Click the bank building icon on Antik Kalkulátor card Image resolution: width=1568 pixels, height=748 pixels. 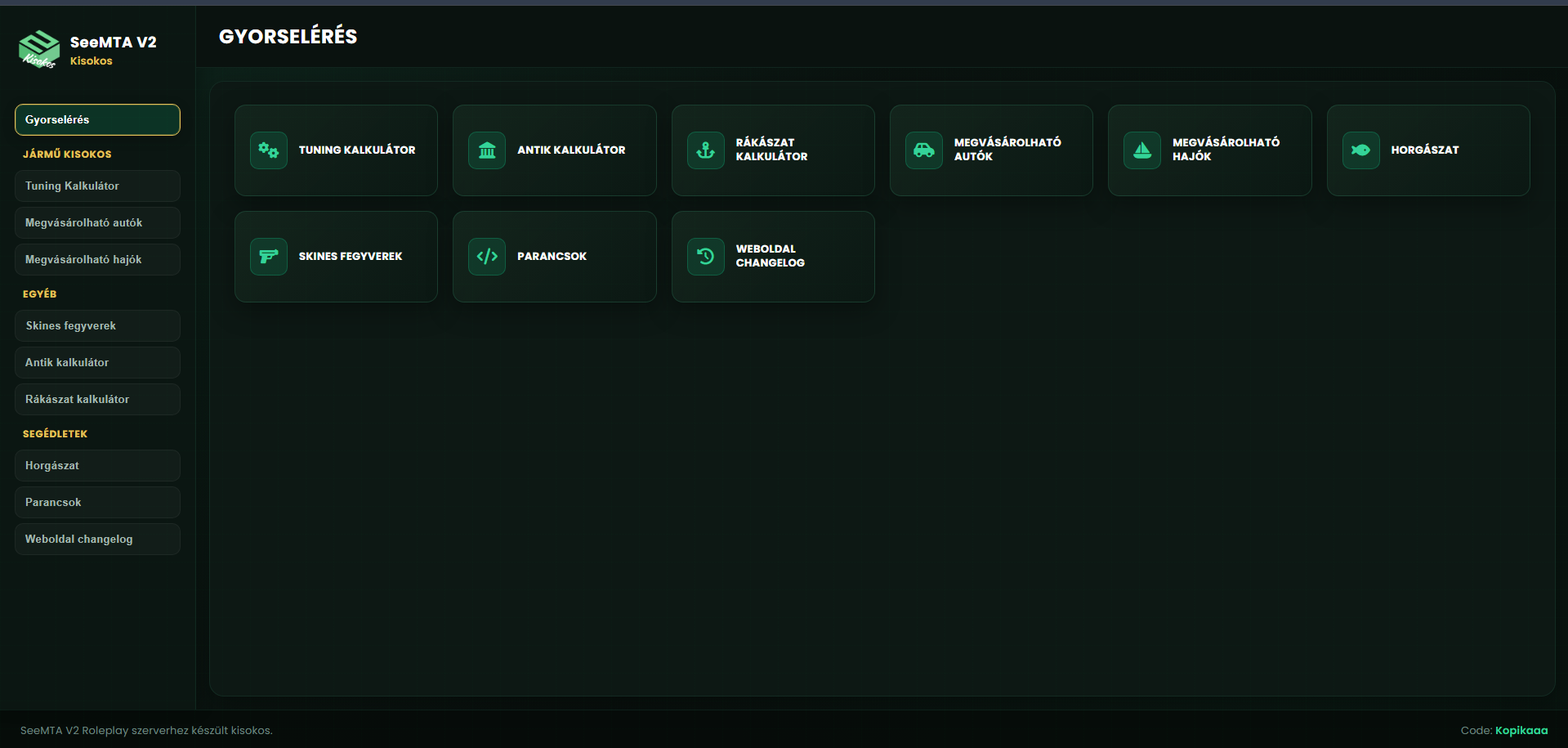click(x=487, y=150)
